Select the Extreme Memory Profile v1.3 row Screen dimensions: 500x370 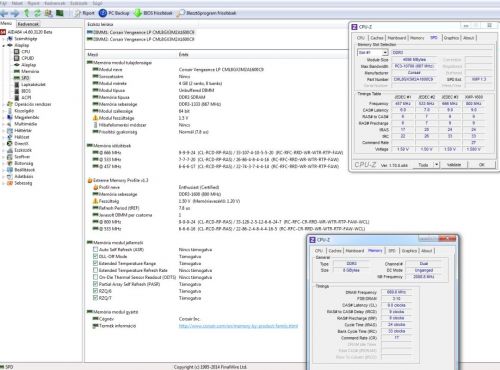[118, 180]
